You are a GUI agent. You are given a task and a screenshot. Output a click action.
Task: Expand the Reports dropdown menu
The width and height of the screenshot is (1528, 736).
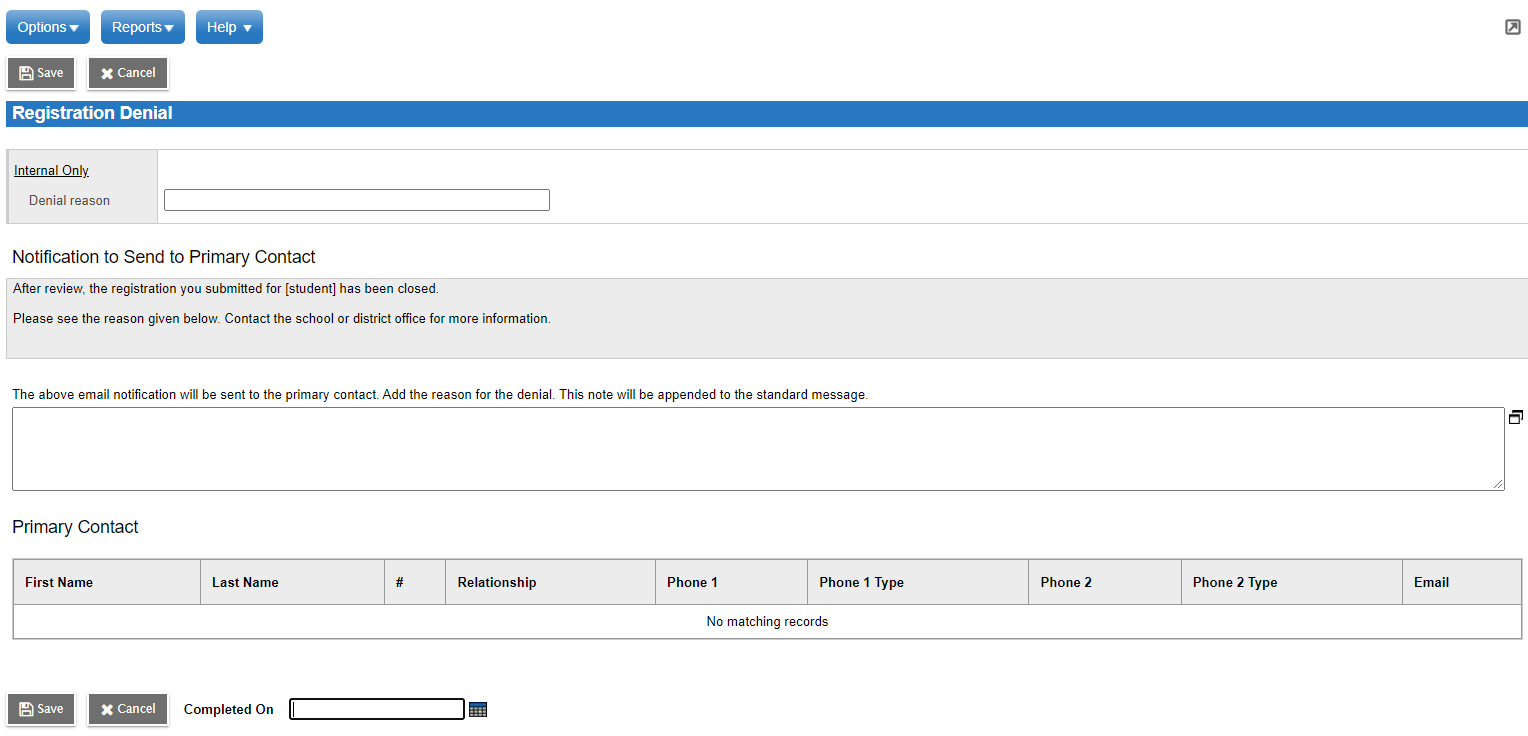point(142,28)
